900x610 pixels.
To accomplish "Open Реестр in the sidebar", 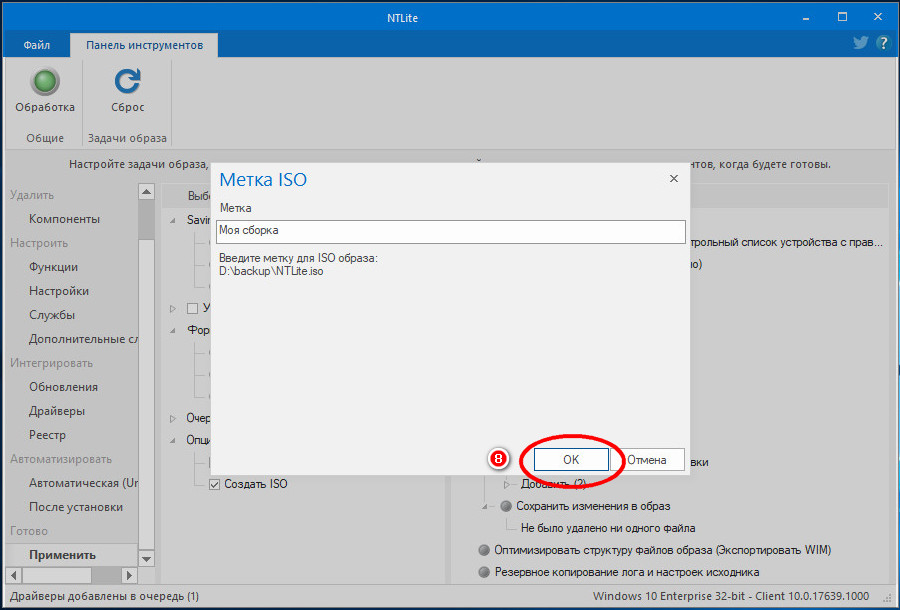I will tap(47, 435).
